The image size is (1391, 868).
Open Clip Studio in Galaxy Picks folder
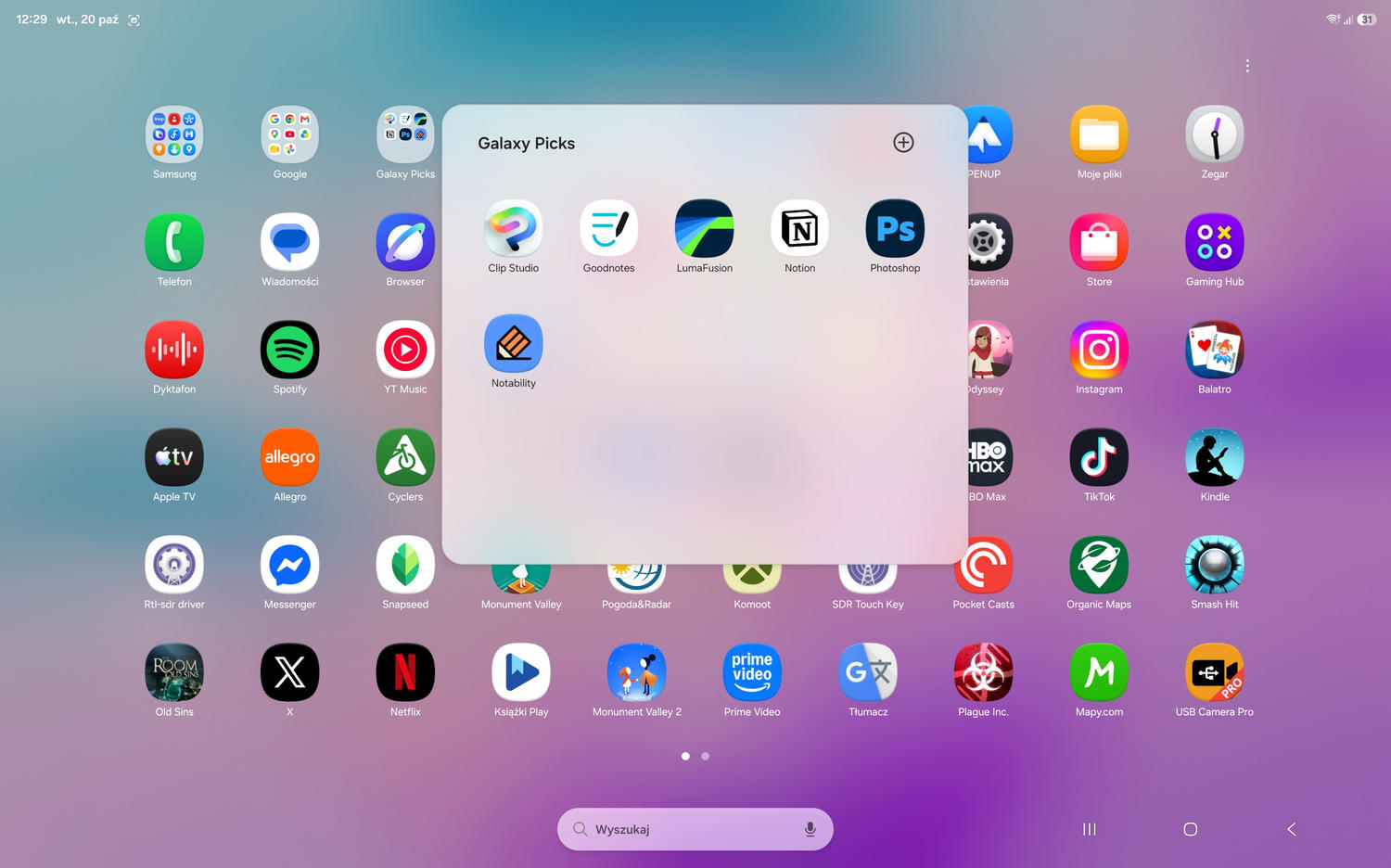point(513,228)
